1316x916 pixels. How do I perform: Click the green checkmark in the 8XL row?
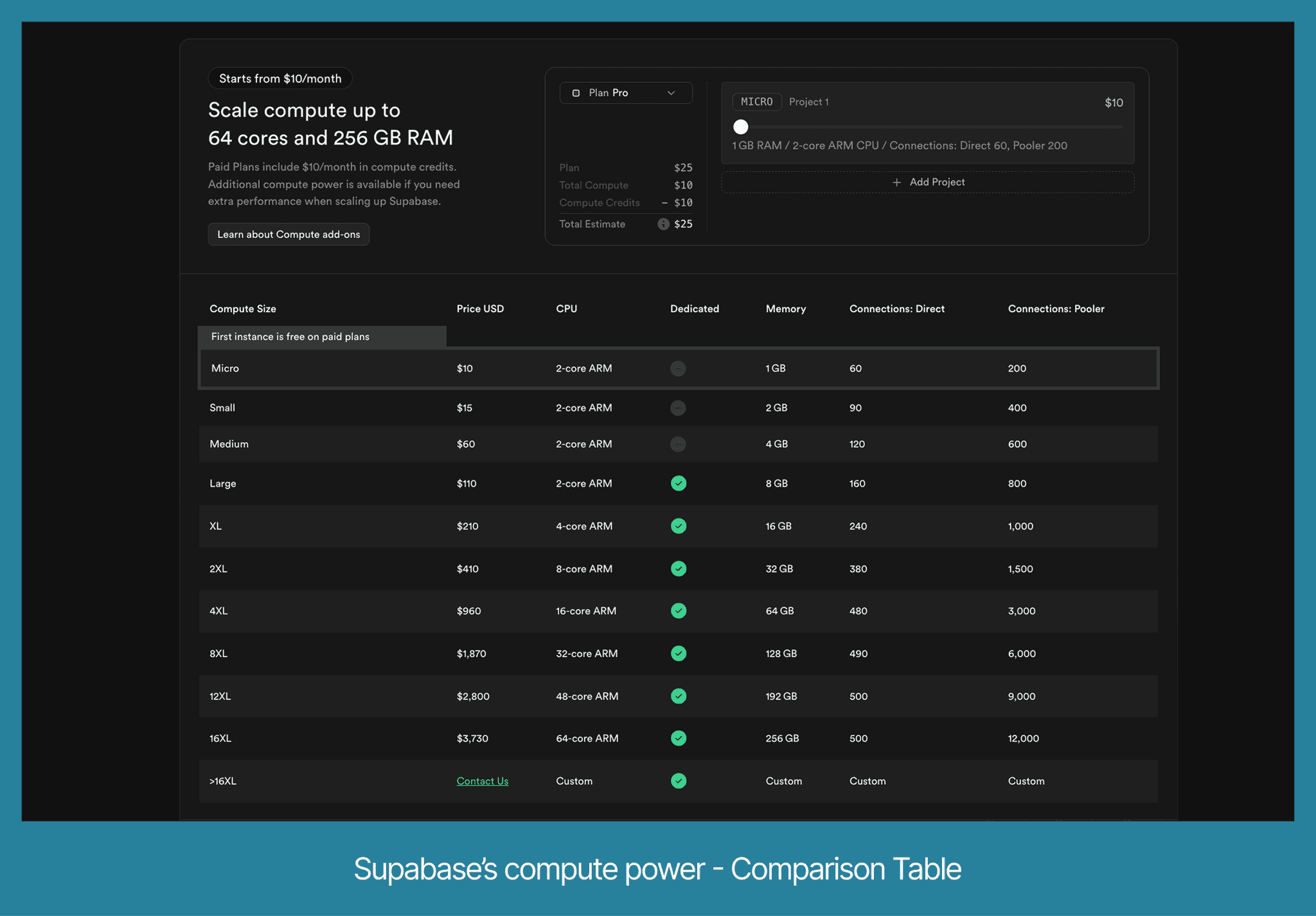pyautogui.click(x=678, y=653)
